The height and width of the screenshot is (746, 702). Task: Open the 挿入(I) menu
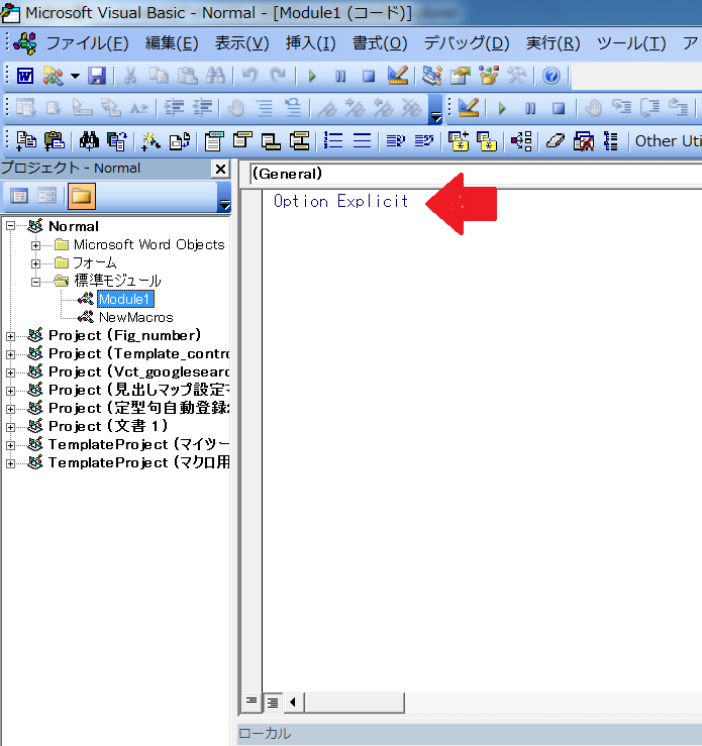tap(310, 43)
